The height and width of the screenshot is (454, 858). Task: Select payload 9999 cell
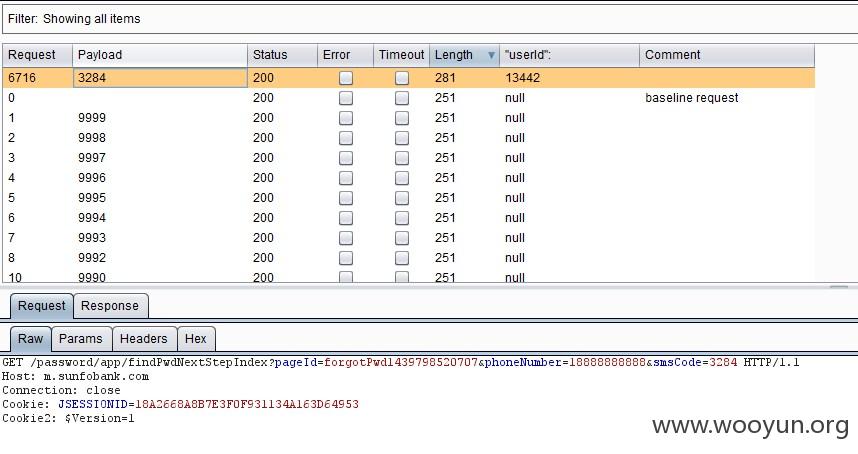pyautogui.click(x=160, y=118)
